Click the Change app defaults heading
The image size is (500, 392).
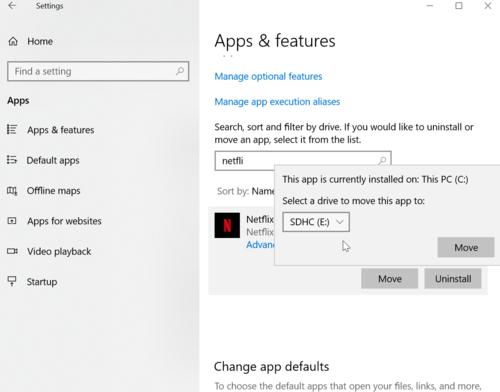point(271,366)
